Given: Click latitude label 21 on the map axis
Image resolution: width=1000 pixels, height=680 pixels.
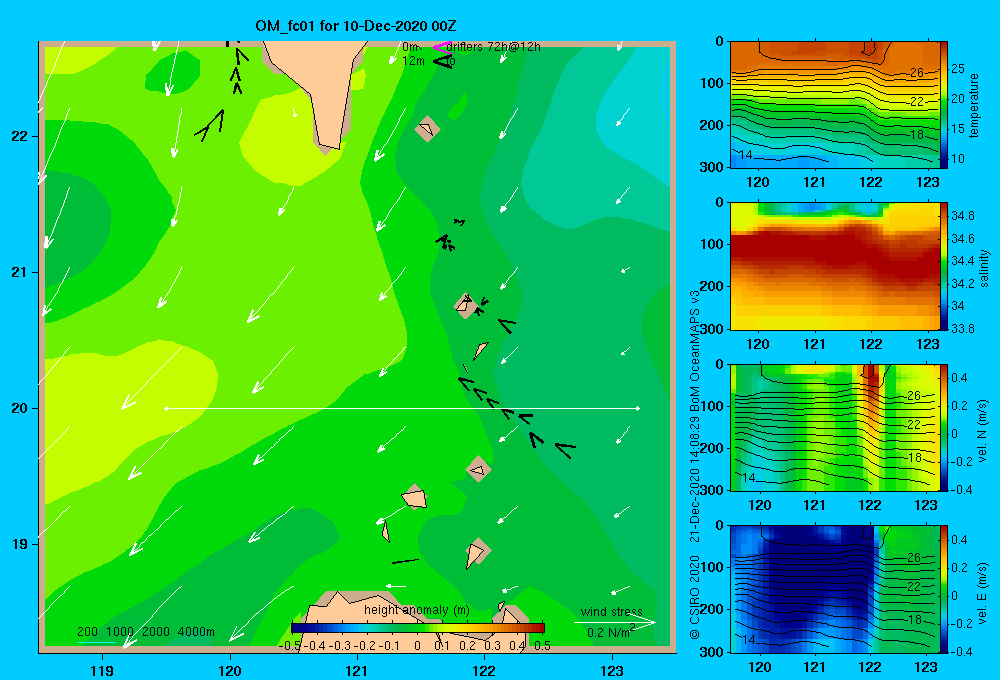Looking at the screenshot, I should 20,272.
